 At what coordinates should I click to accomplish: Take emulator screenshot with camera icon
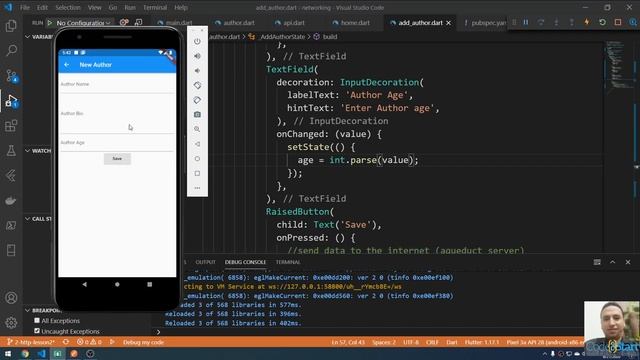[197, 115]
